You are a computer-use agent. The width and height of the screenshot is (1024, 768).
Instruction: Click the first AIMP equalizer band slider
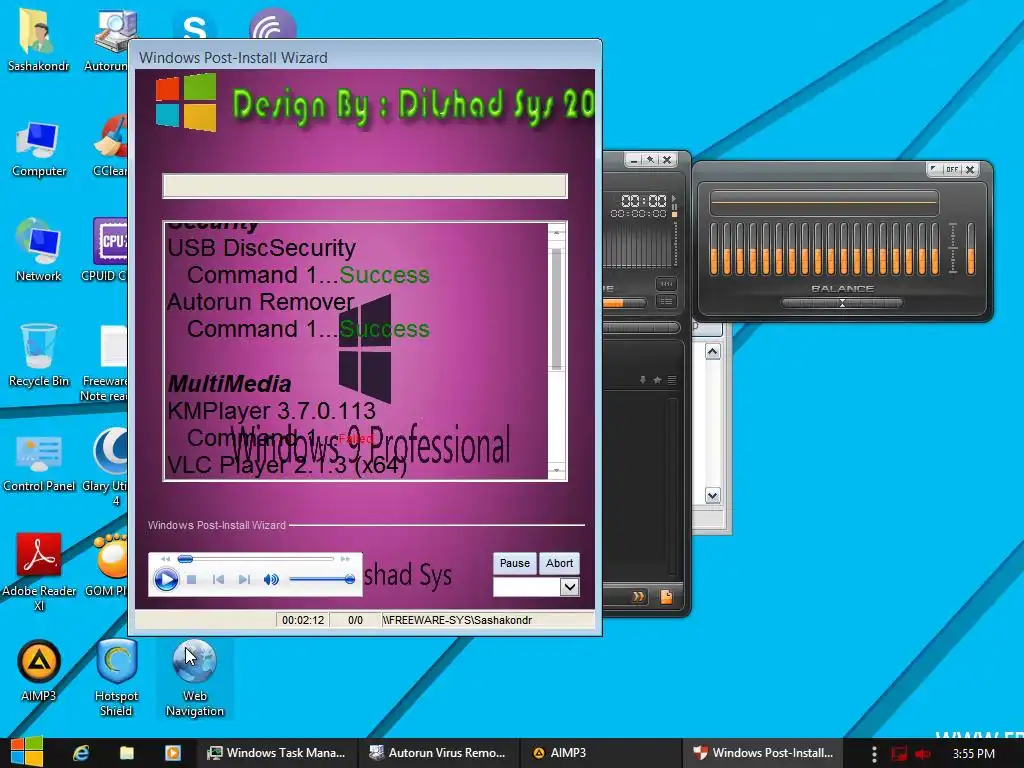tap(714, 249)
